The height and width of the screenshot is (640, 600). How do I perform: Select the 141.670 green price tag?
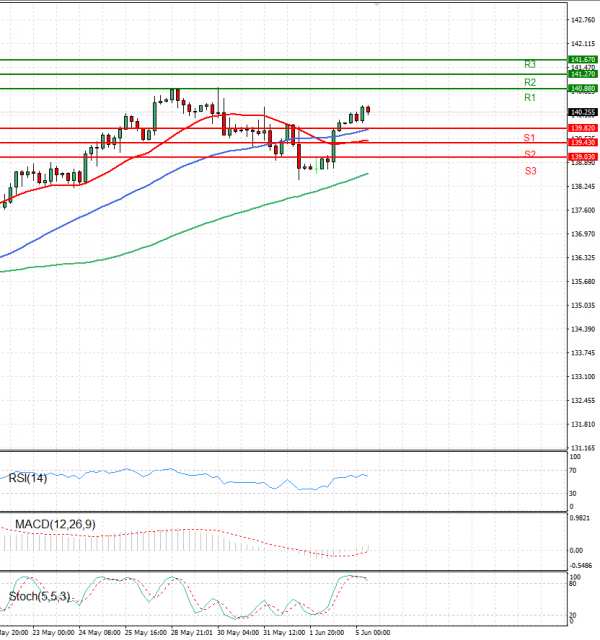[582, 60]
